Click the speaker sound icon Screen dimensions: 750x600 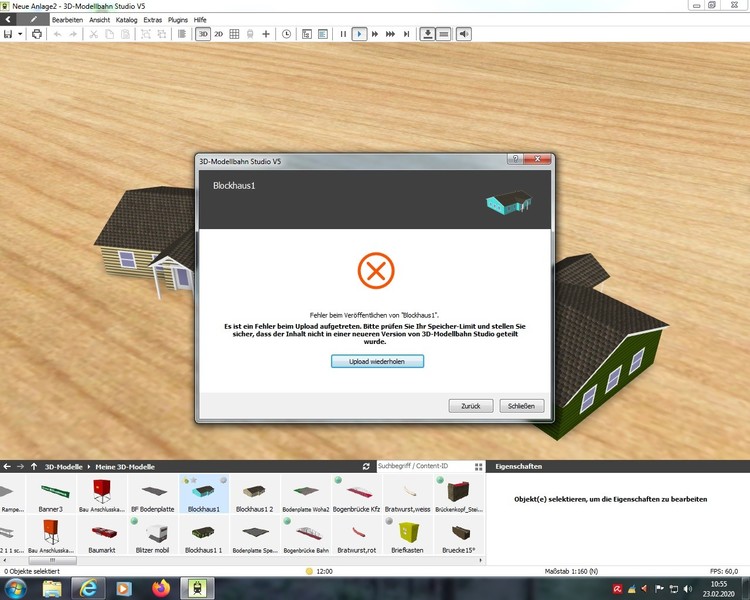[x=464, y=34]
